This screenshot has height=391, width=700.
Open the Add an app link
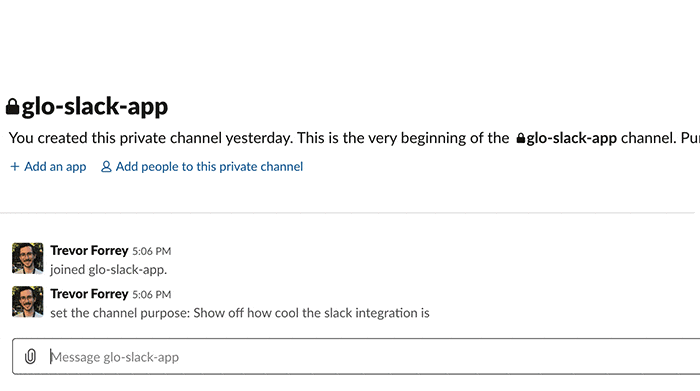click(x=55, y=166)
